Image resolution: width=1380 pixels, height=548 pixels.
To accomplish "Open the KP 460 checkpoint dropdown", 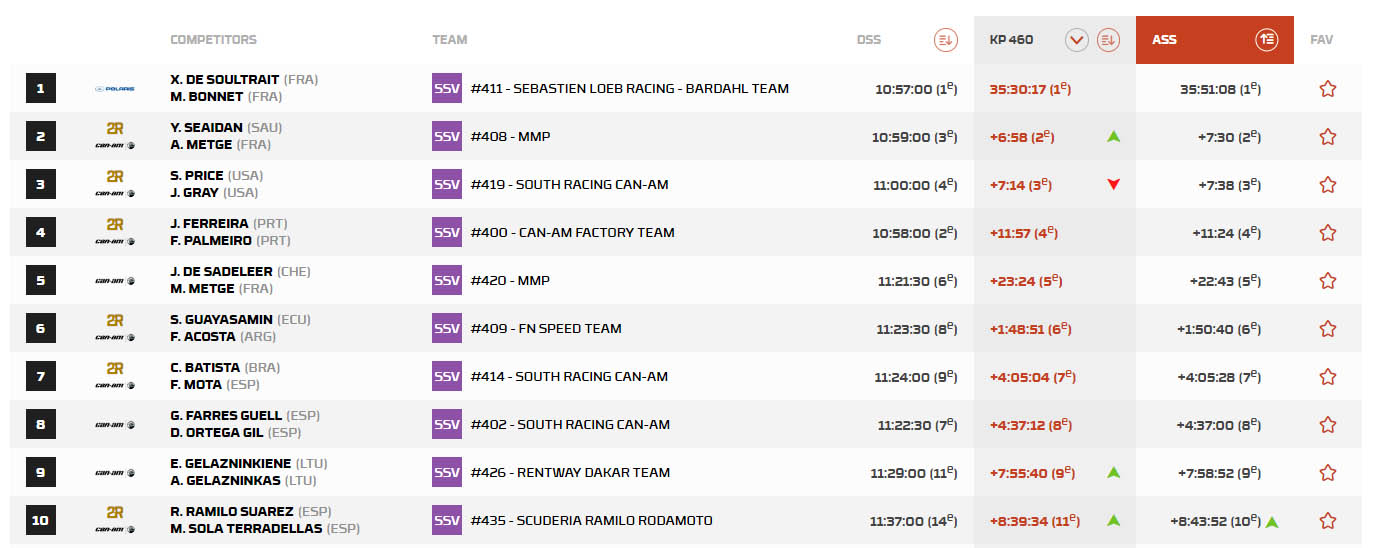I will pyautogui.click(x=1076, y=40).
